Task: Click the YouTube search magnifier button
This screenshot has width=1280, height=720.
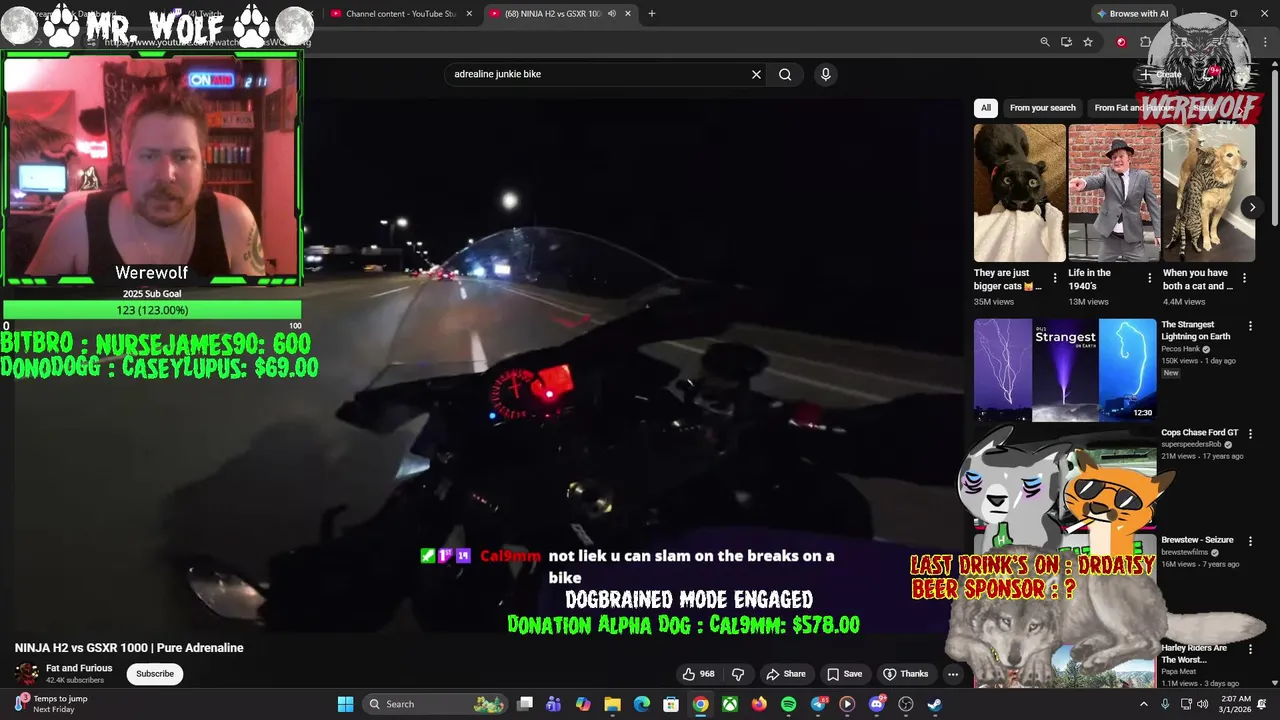Action: (785, 74)
